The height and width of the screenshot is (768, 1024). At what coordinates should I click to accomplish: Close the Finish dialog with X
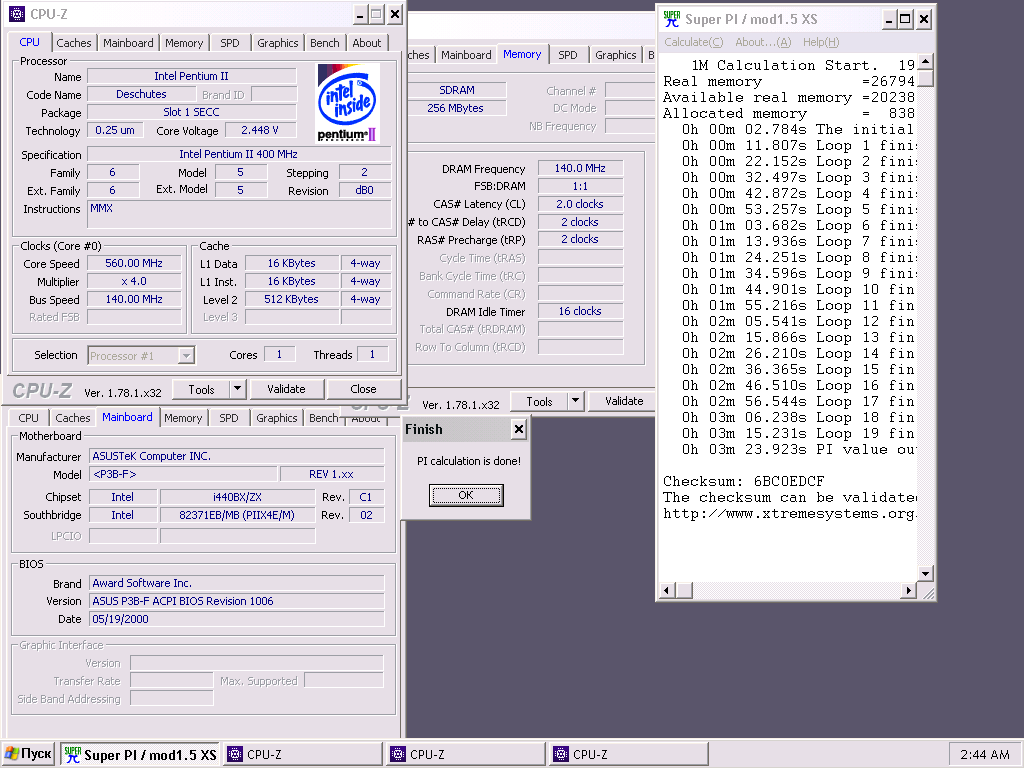[x=519, y=429]
